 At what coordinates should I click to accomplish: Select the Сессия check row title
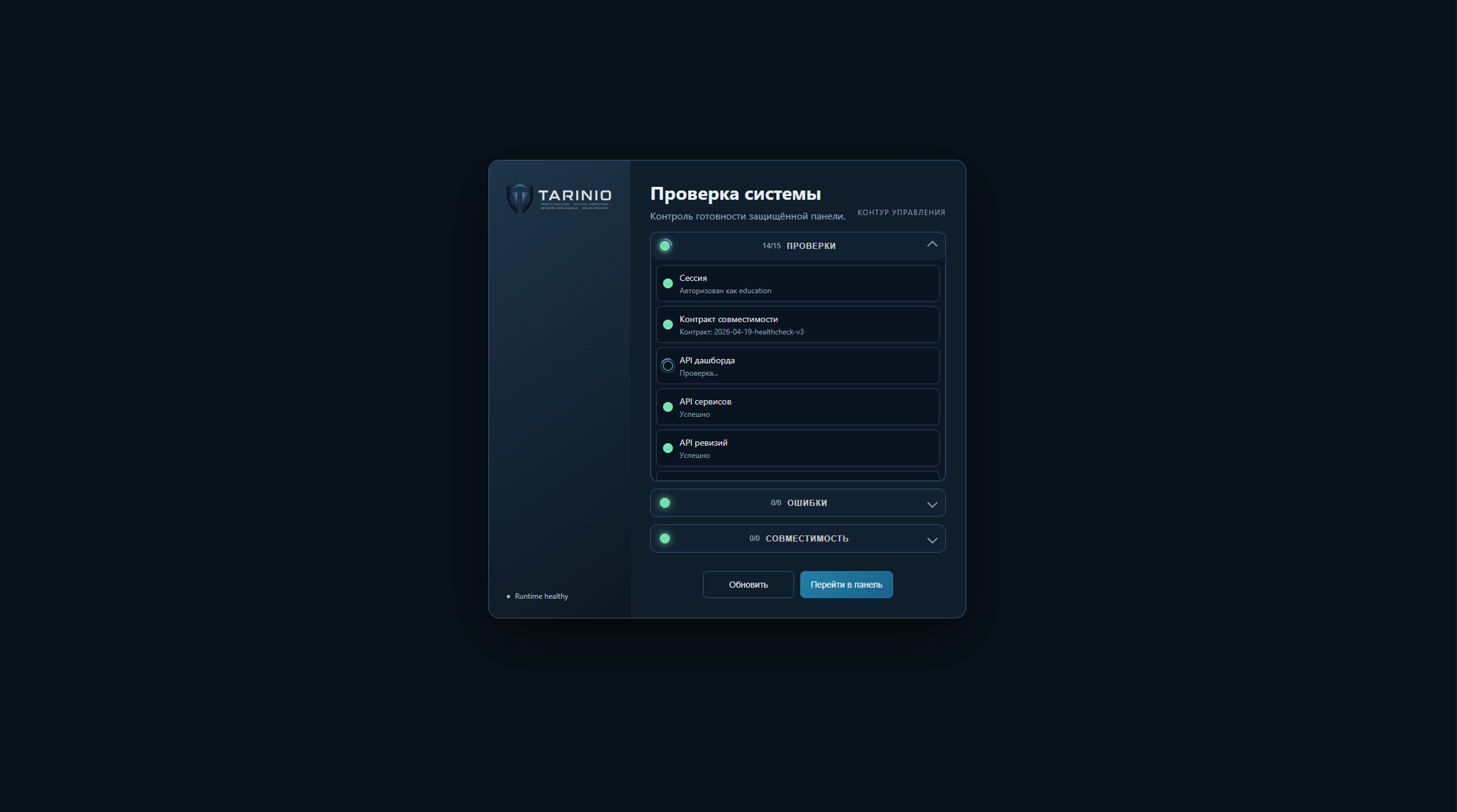point(693,278)
